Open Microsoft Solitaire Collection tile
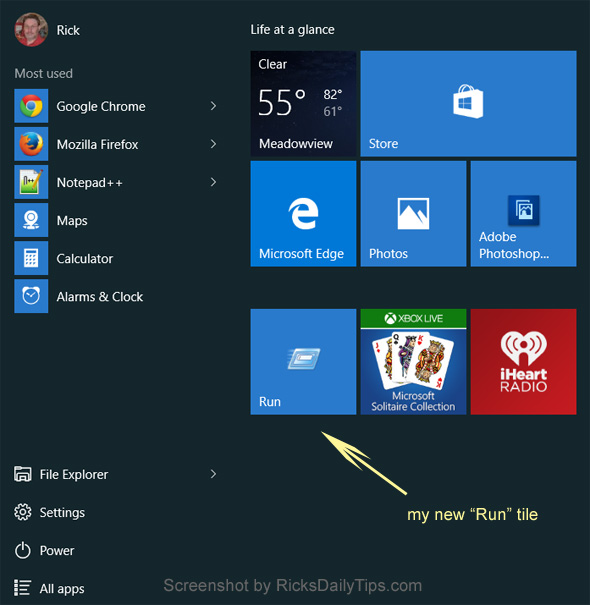 coord(413,362)
